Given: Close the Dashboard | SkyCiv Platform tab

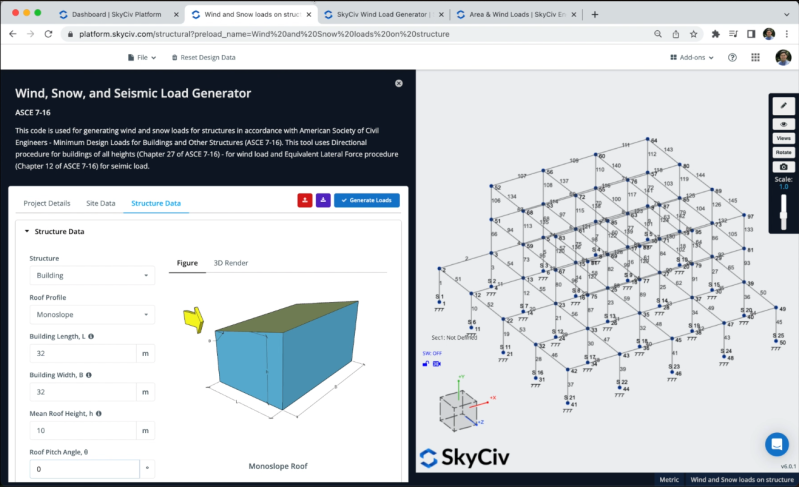Looking at the screenshot, I should click(x=176, y=14).
